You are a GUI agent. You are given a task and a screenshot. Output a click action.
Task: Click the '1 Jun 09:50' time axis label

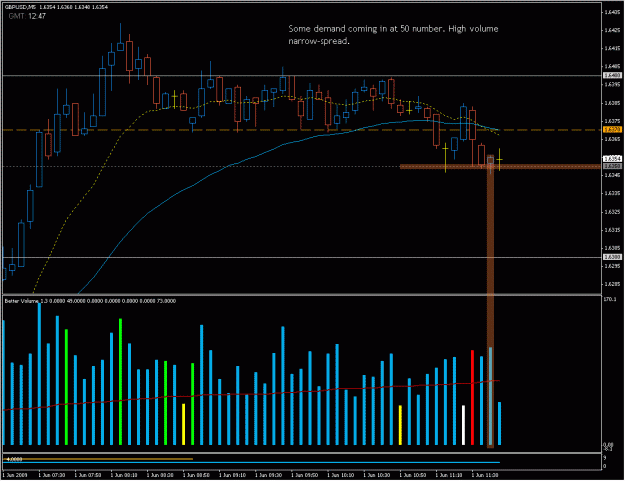point(304,475)
